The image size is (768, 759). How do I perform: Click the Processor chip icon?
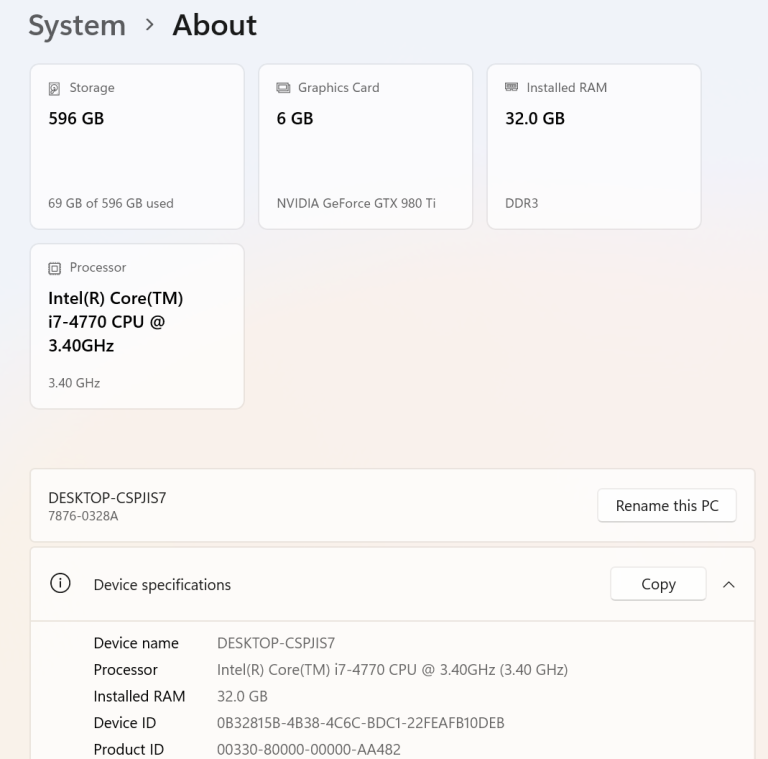pos(55,268)
